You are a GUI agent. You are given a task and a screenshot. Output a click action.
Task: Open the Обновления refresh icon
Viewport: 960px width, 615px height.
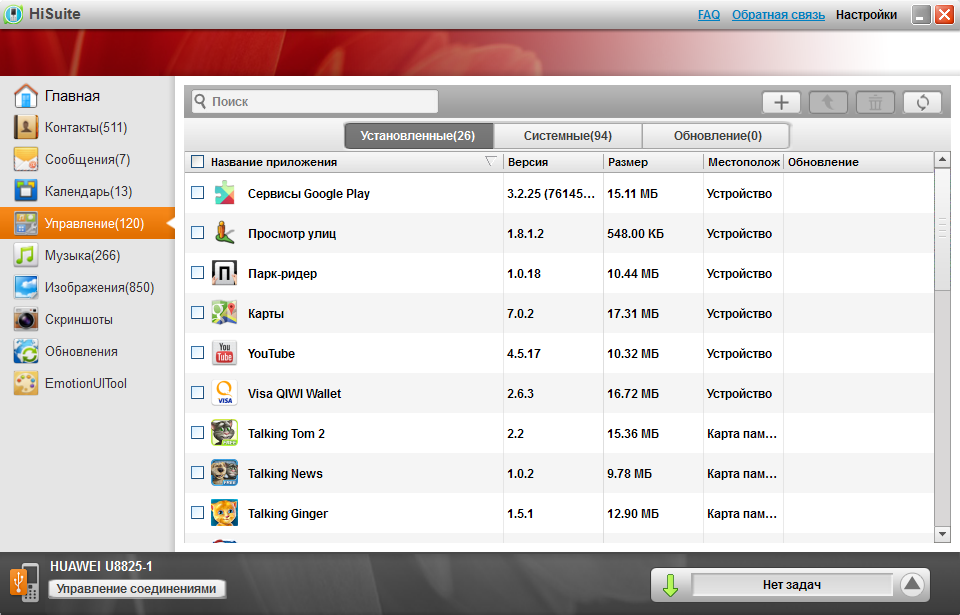coord(26,352)
